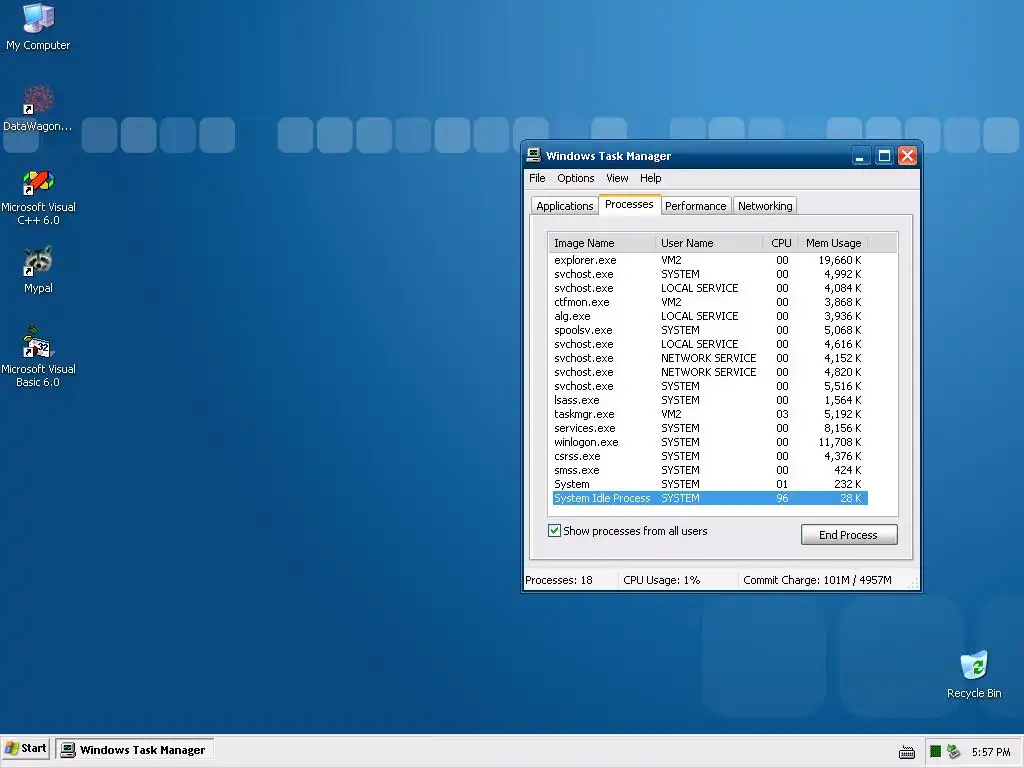This screenshot has width=1024, height=768.
Task: Sort by Mem Usage column header
Action: pos(833,243)
